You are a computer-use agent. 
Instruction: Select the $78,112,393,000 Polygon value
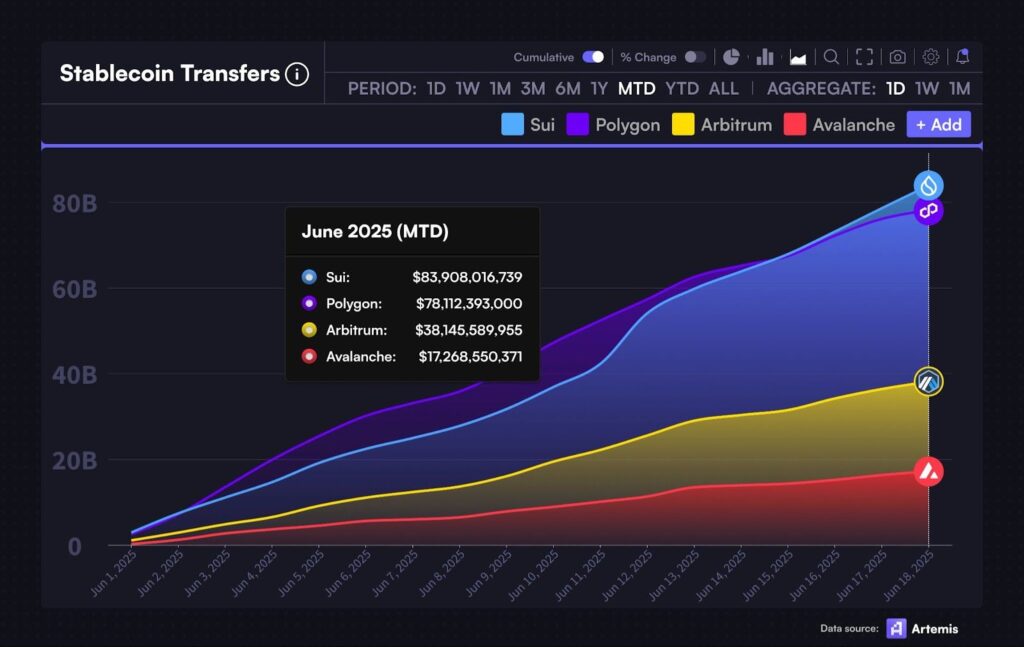pyautogui.click(x=469, y=304)
